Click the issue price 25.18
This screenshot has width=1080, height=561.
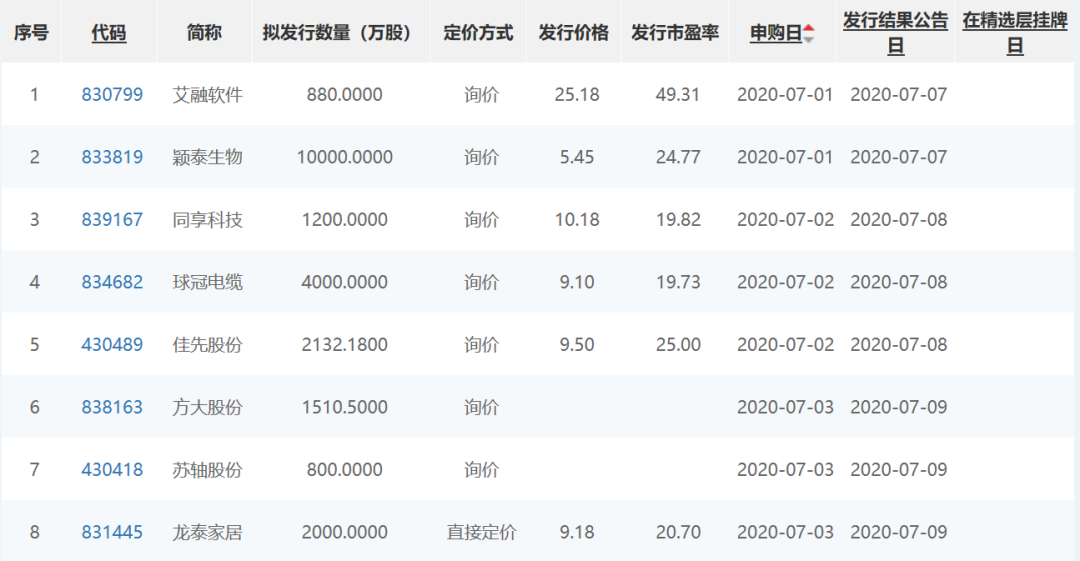tap(577, 94)
